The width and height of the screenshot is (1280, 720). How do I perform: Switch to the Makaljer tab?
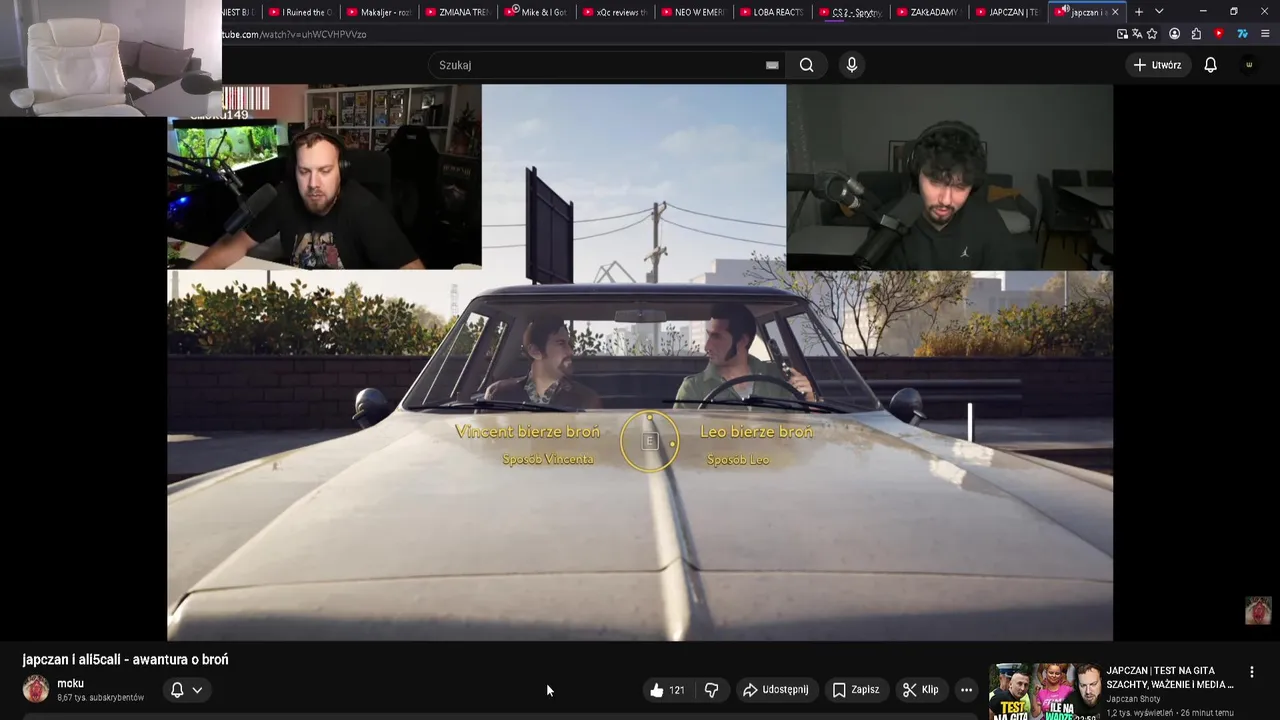[x=378, y=12]
